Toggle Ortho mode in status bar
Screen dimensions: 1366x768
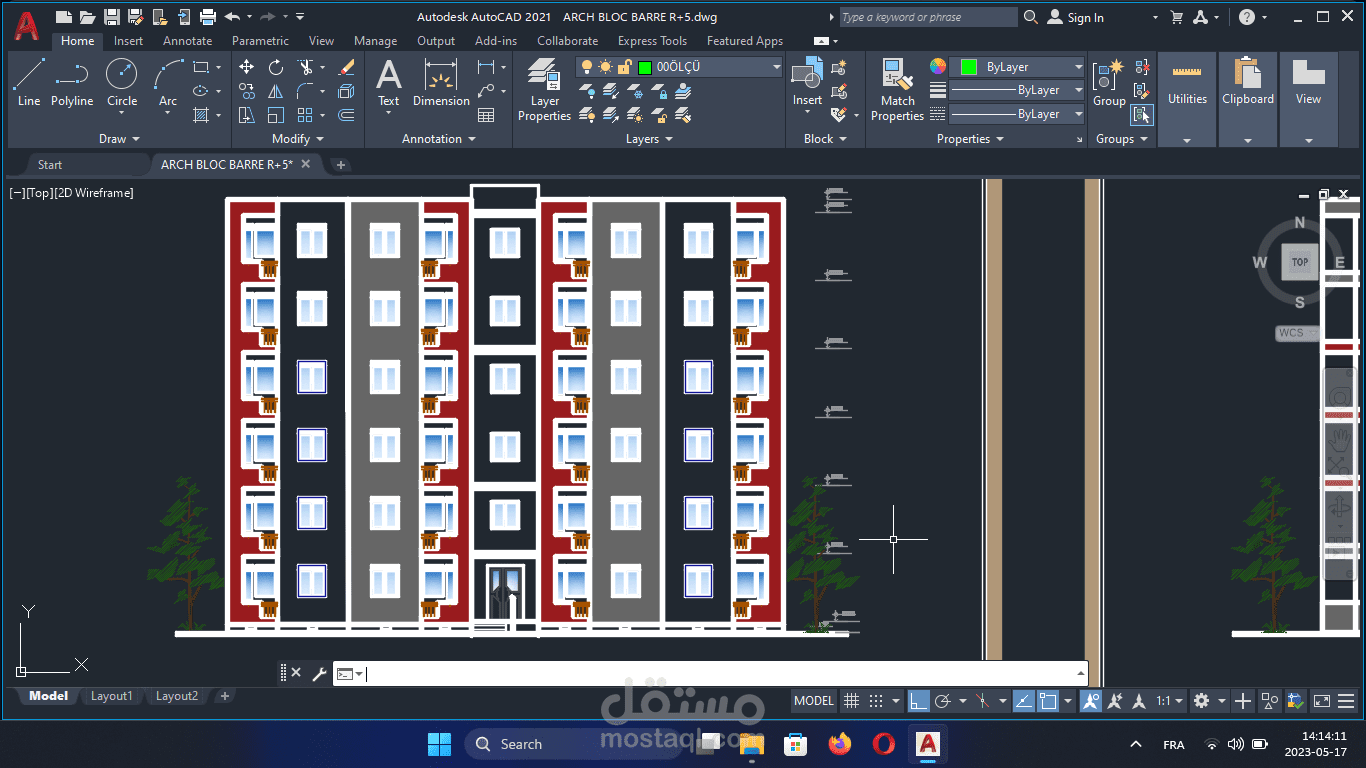[918, 701]
